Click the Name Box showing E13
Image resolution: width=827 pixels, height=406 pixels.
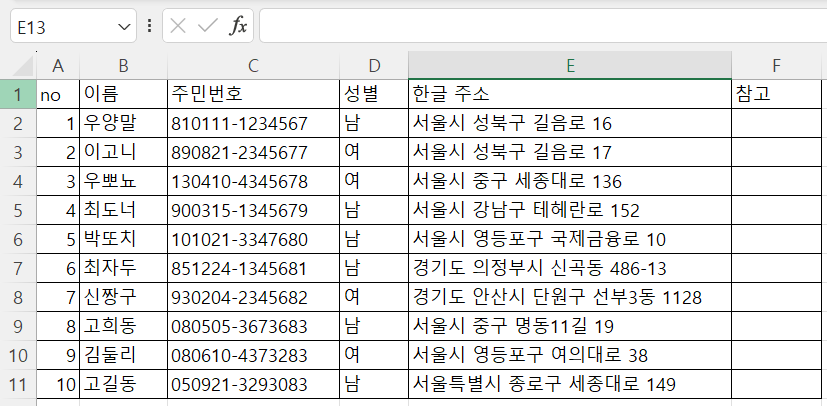73,26
